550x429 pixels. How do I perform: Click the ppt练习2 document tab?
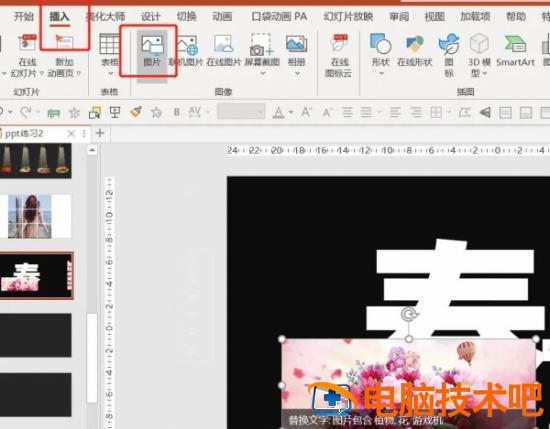pos(24,134)
